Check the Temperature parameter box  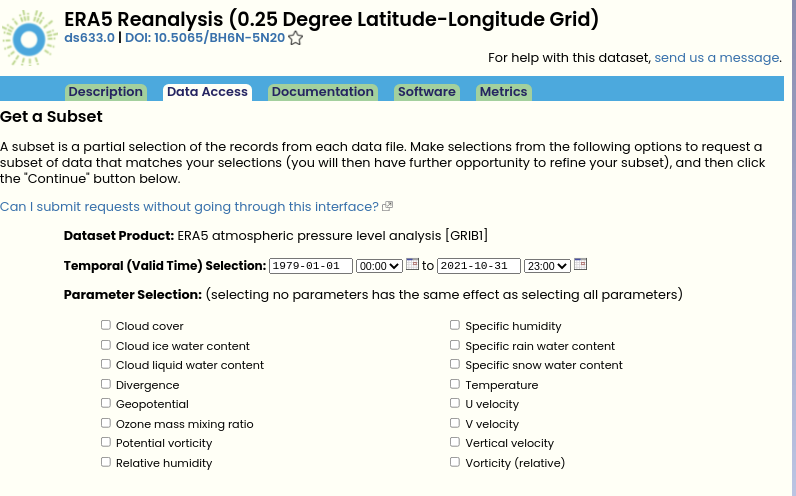coord(455,384)
